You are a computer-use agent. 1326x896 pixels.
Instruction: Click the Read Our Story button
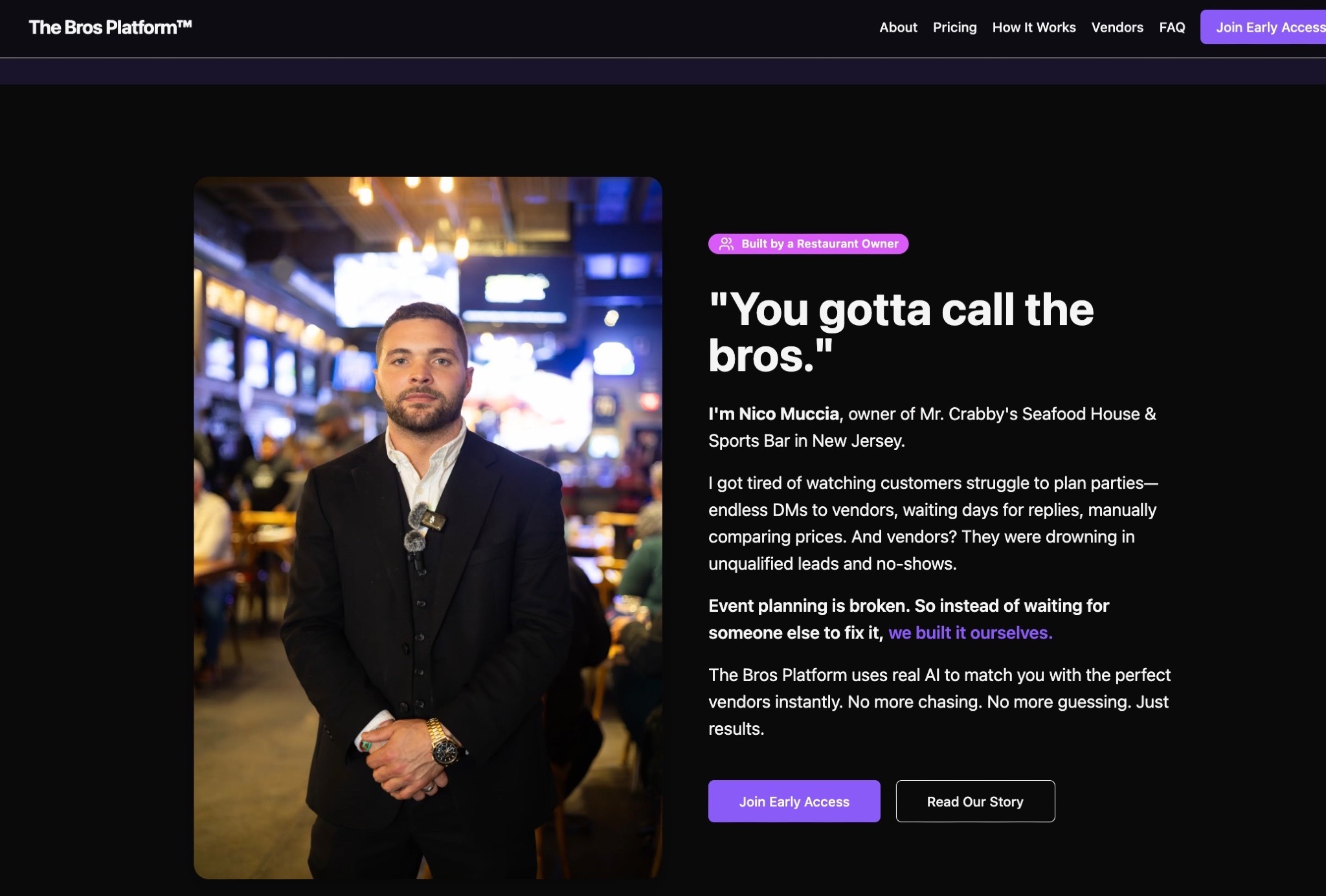pyautogui.click(x=975, y=801)
